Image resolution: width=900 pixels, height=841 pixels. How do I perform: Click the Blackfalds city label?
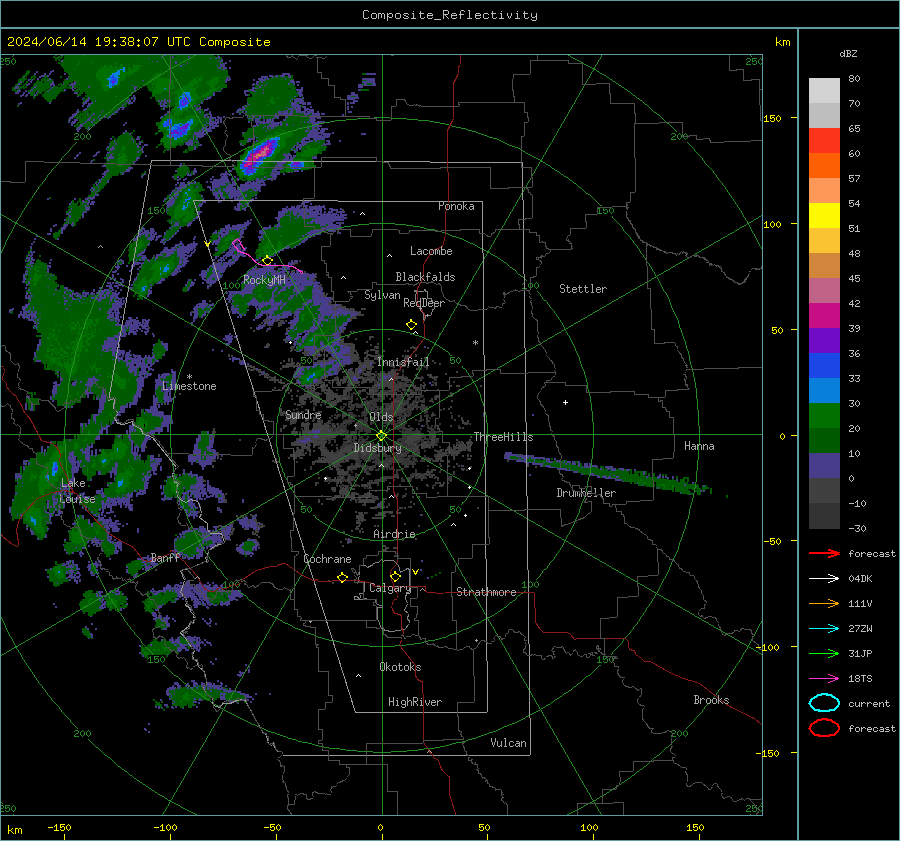pyautogui.click(x=425, y=277)
